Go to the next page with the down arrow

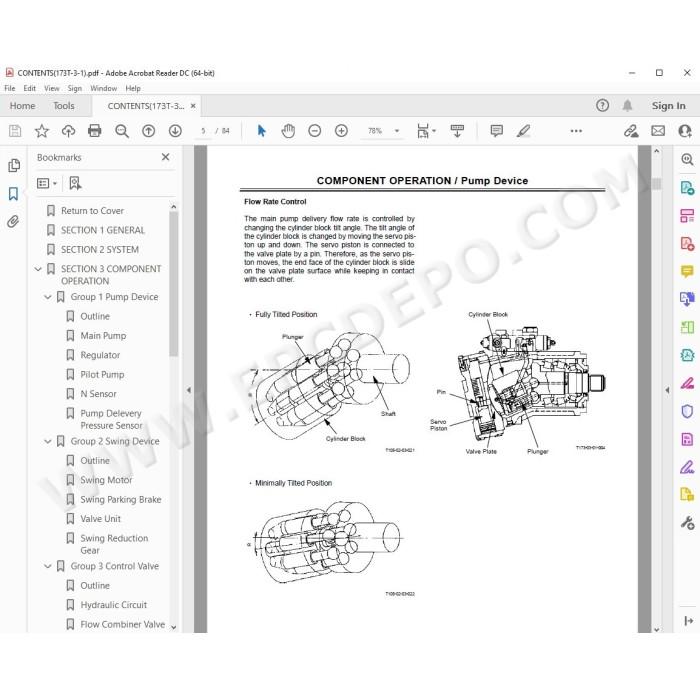175,131
